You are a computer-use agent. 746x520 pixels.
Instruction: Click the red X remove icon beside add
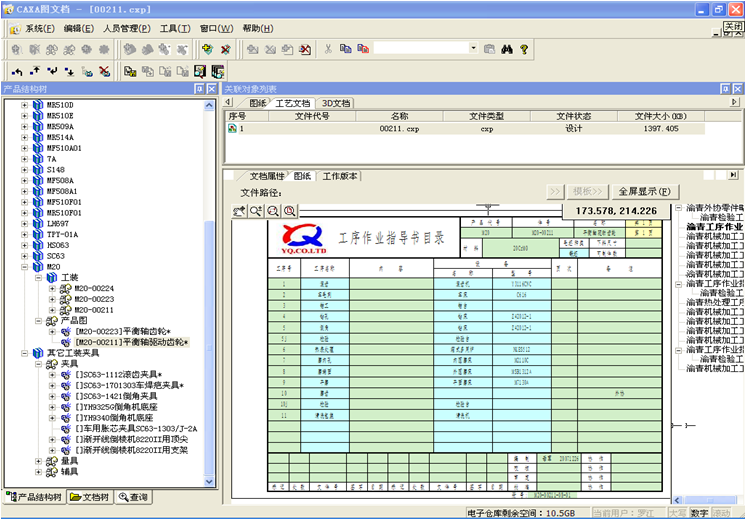click(x=225, y=49)
